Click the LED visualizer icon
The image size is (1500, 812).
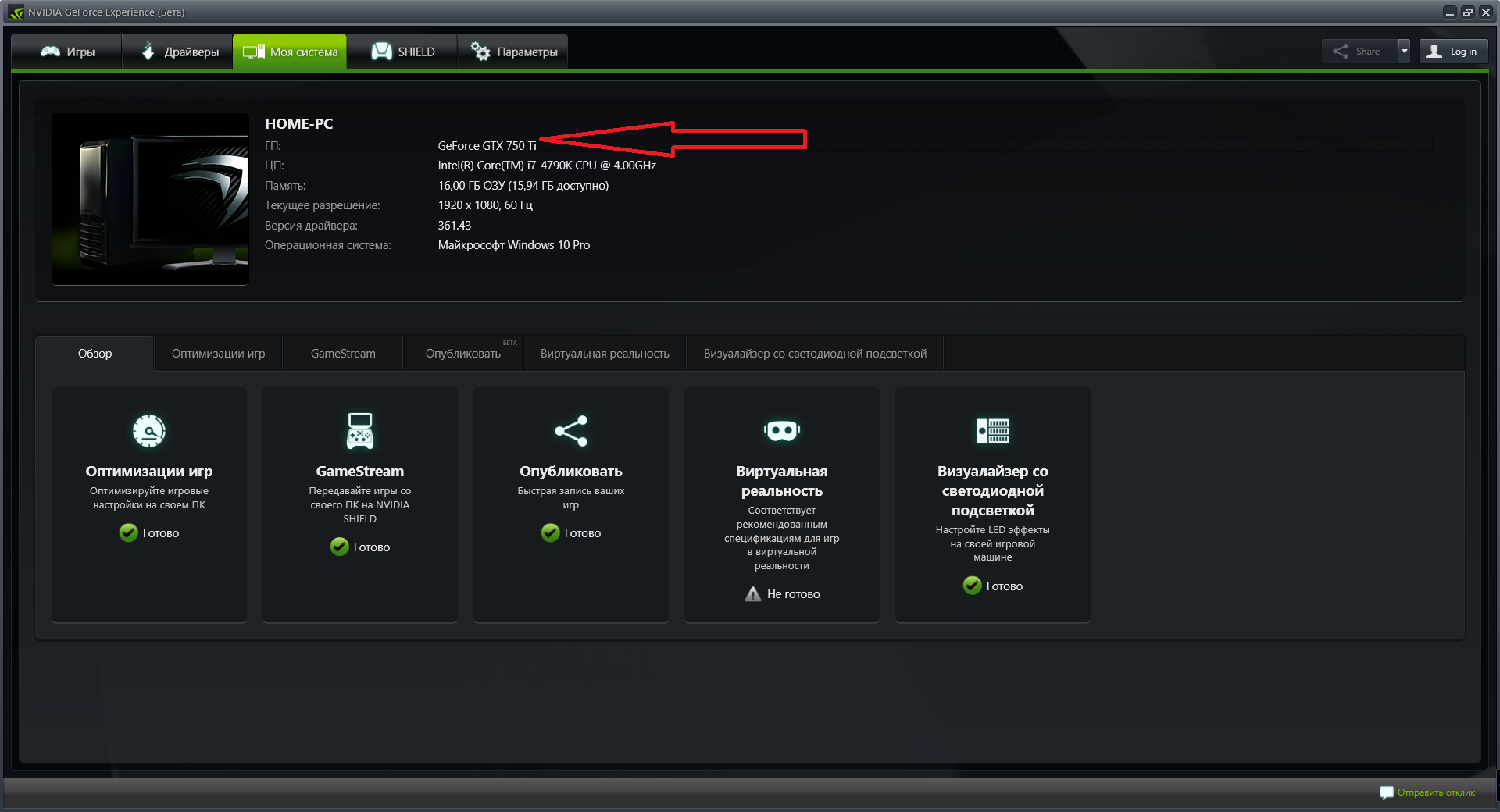tap(993, 430)
